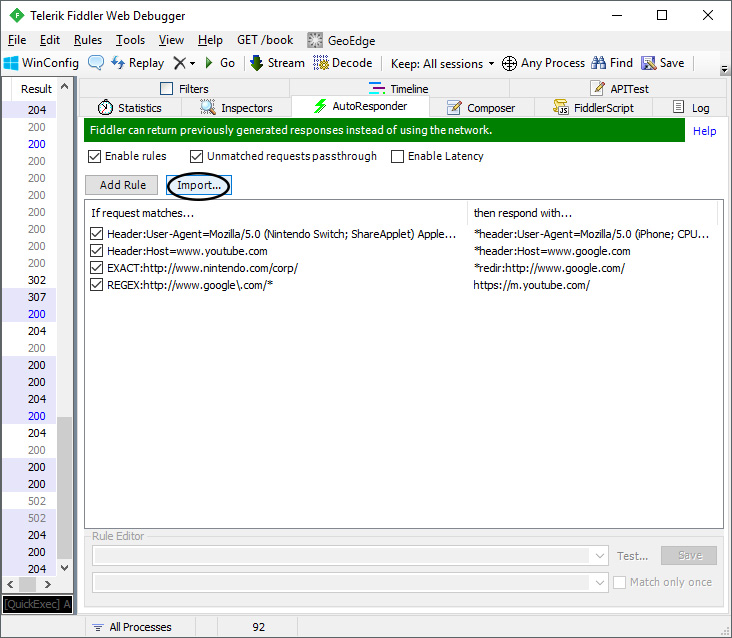Image resolution: width=732 pixels, height=638 pixels.
Task: Click the AutoResponder lightning bolt icon
Action: pyautogui.click(x=320, y=106)
